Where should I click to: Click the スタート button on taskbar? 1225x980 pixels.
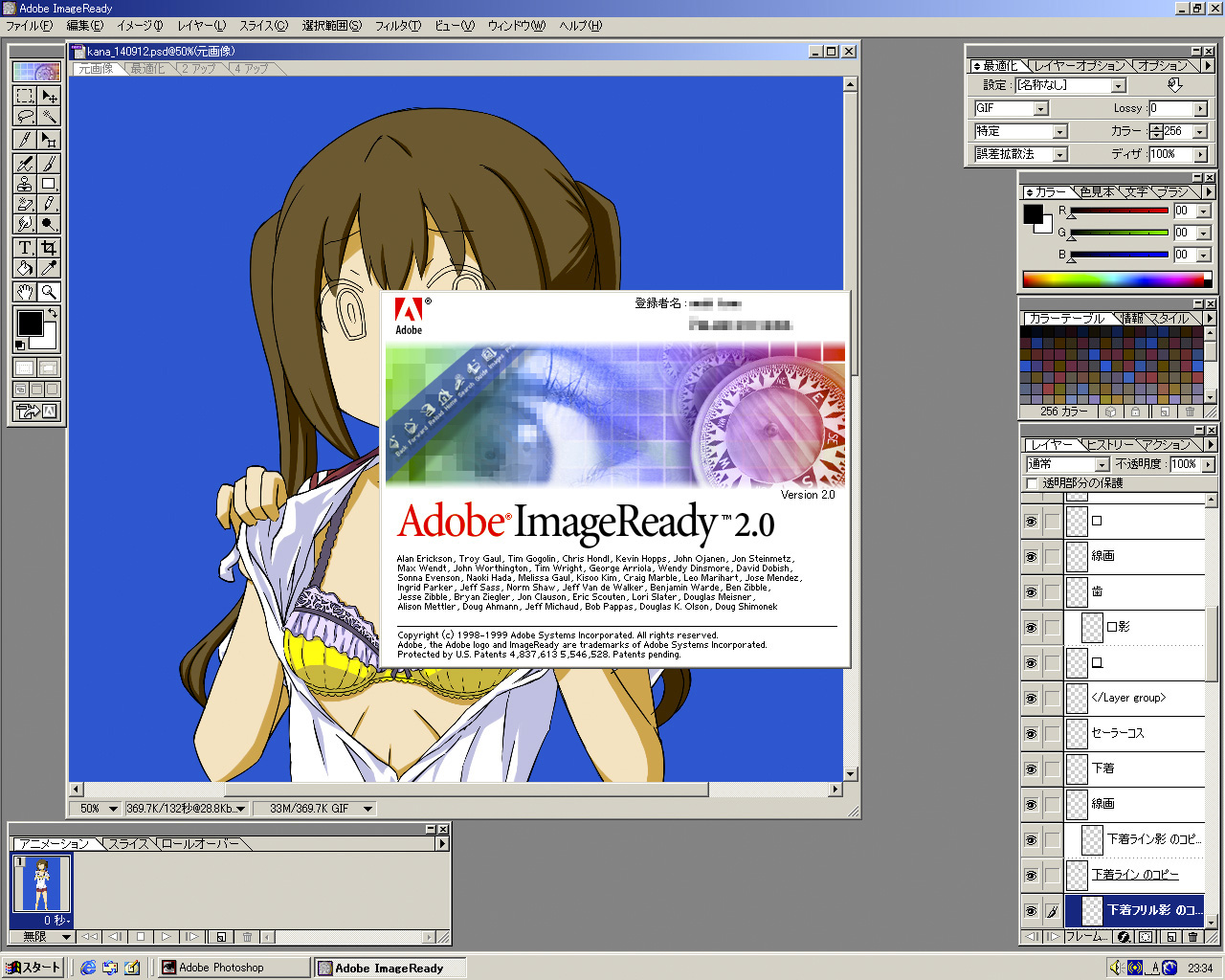pyautogui.click(x=33, y=968)
